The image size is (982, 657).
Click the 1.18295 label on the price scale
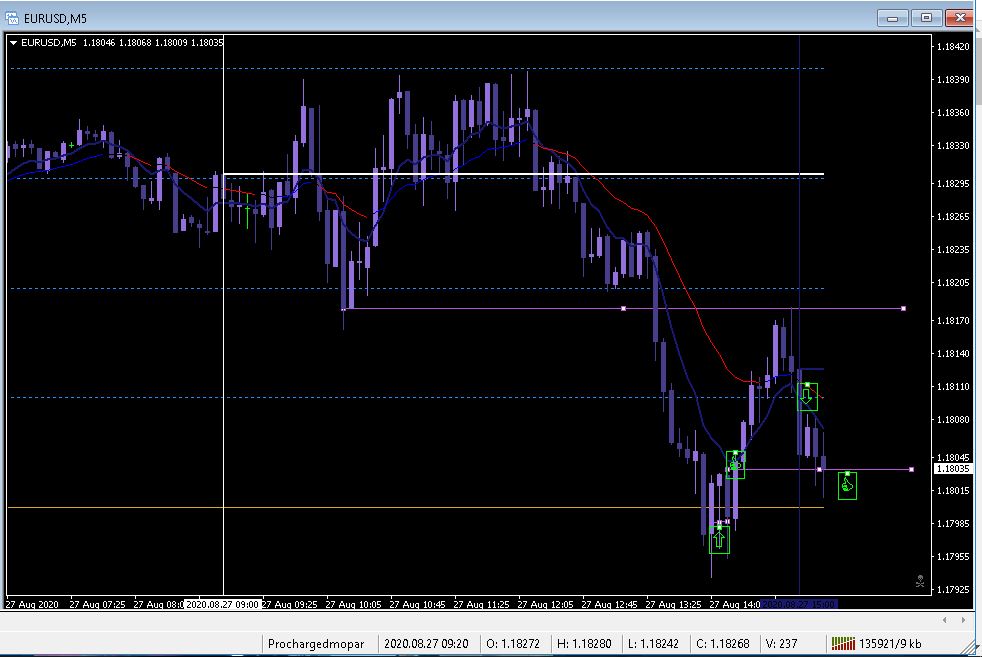coord(953,184)
